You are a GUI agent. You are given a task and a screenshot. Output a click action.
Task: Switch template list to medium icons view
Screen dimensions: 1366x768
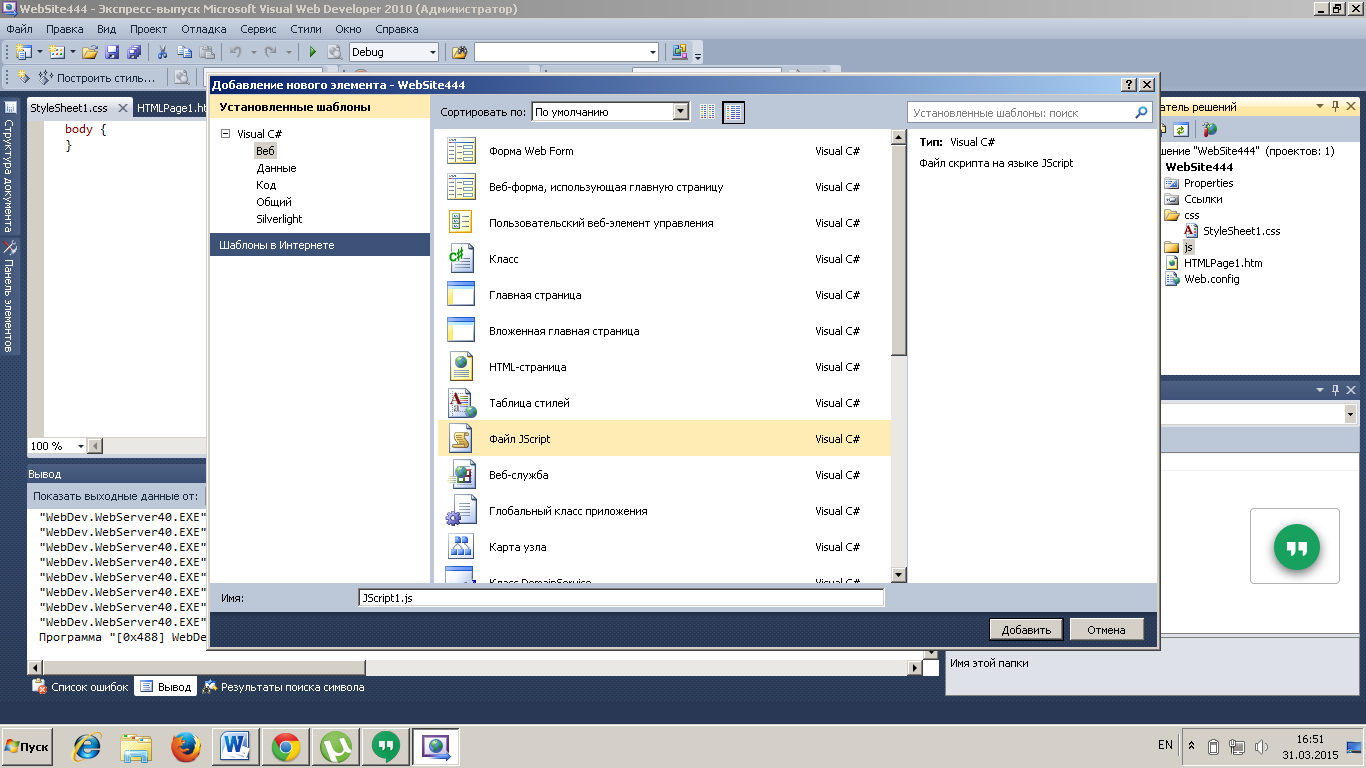734,112
